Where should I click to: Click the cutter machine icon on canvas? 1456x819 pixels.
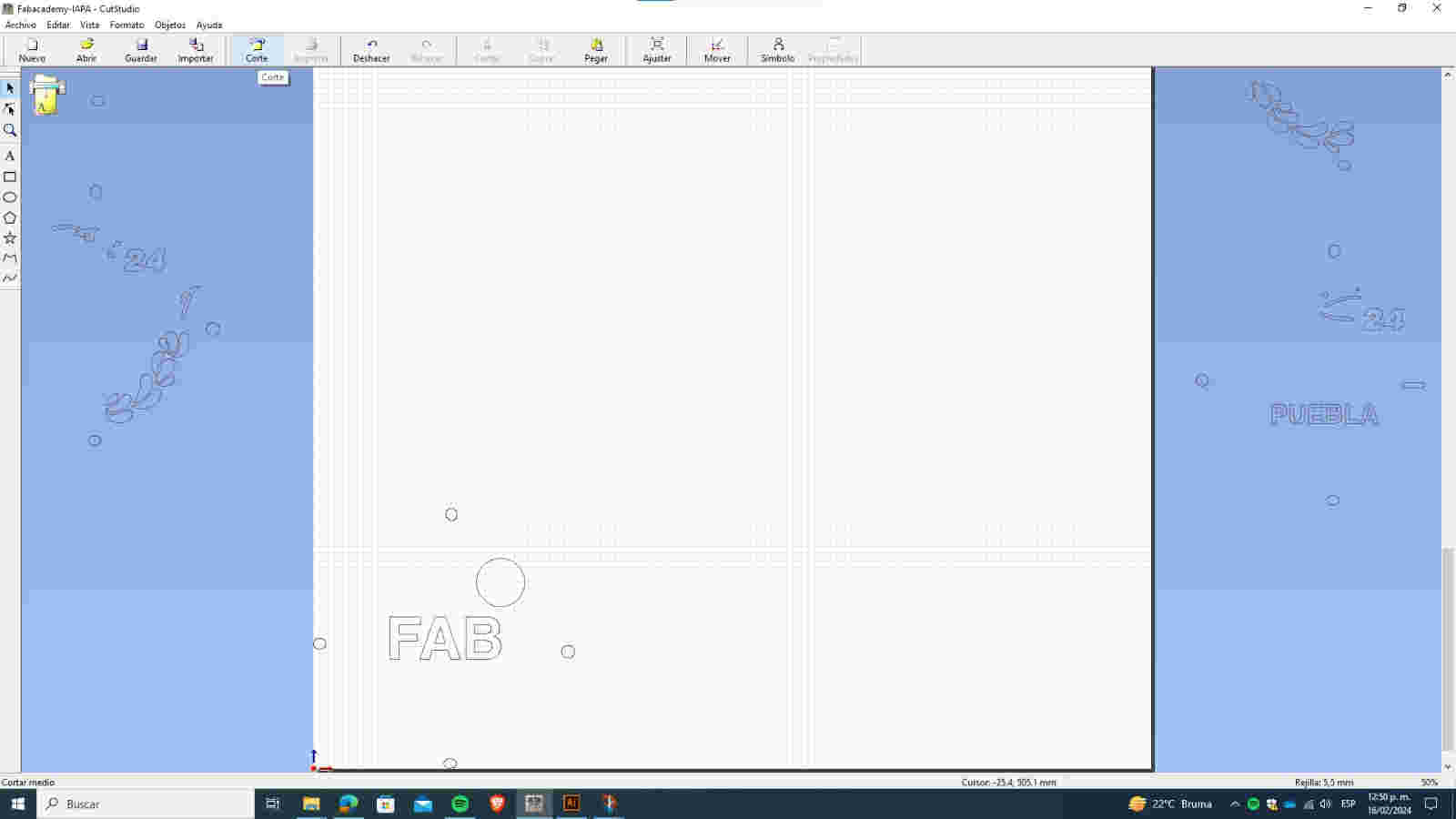coord(46,95)
